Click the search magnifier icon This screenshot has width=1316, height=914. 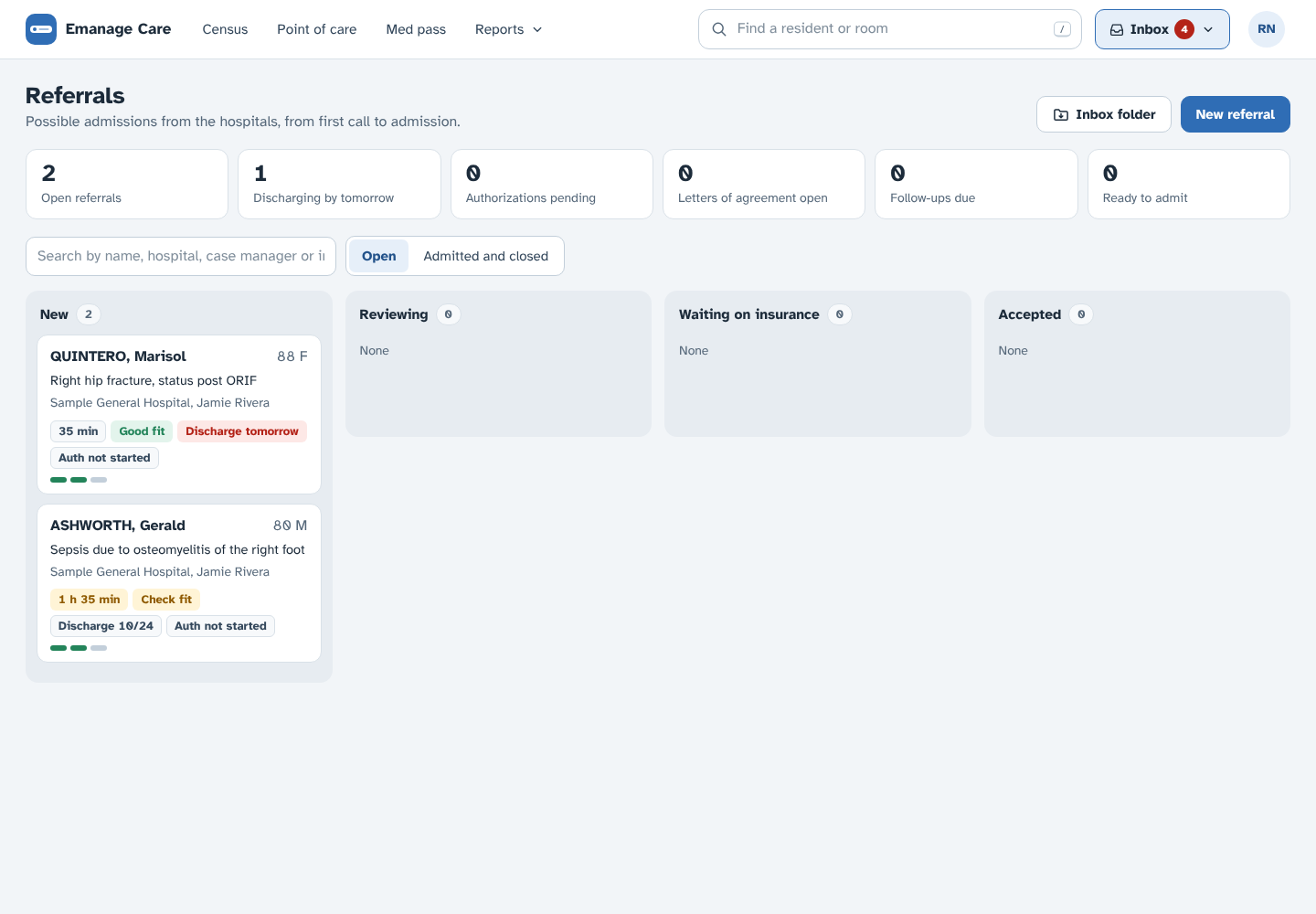coord(719,29)
